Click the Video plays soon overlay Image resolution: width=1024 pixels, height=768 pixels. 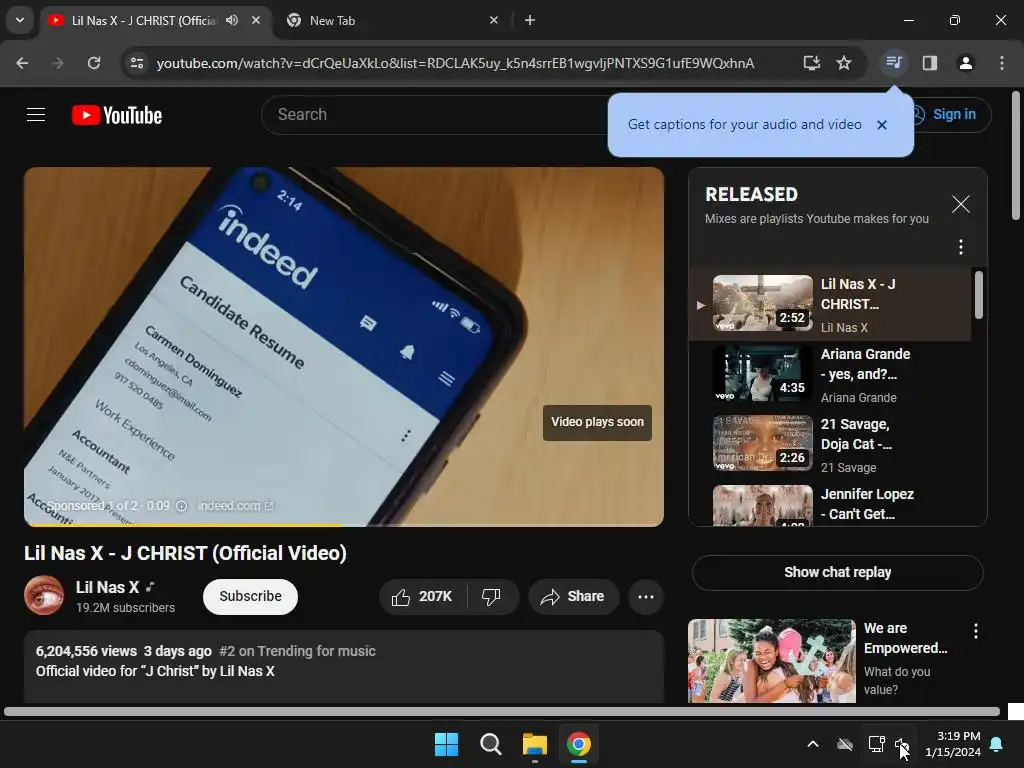pos(597,423)
